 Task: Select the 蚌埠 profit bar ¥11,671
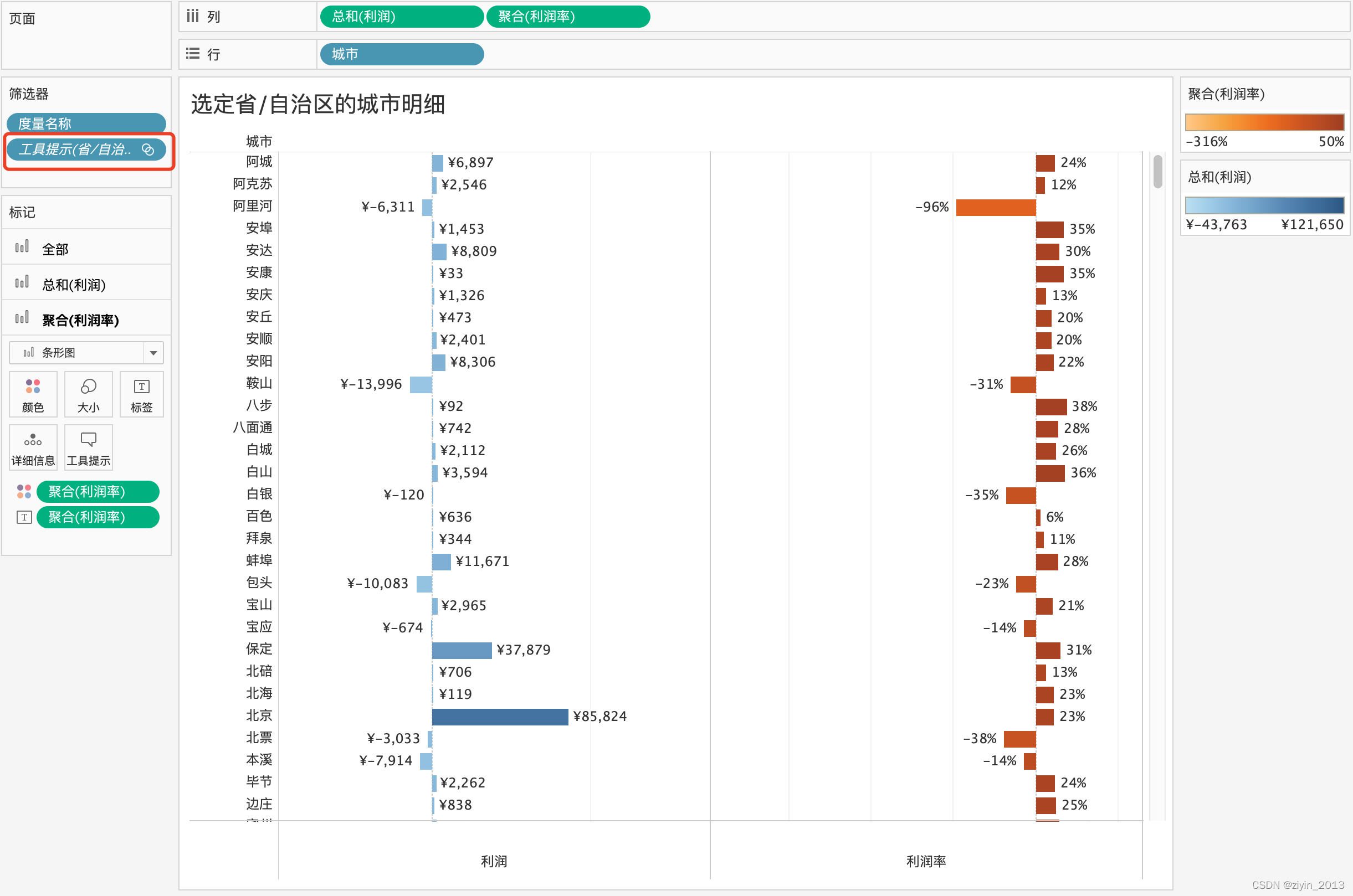point(441,562)
